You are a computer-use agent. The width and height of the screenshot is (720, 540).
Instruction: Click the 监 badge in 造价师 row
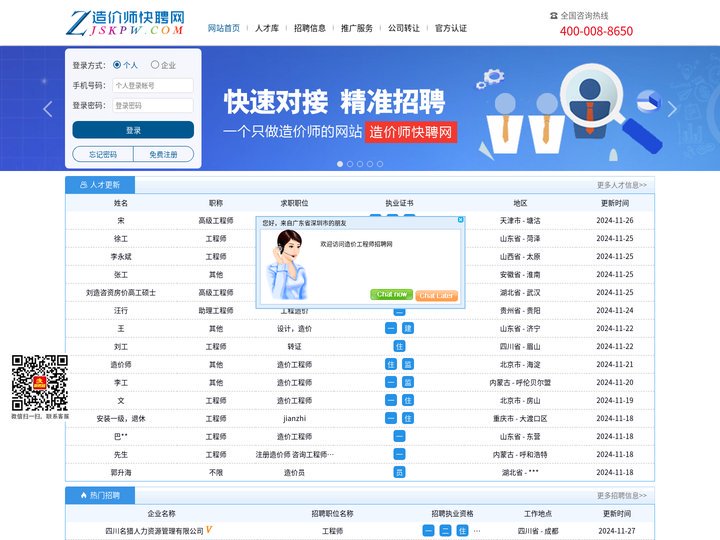pyautogui.click(x=408, y=364)
